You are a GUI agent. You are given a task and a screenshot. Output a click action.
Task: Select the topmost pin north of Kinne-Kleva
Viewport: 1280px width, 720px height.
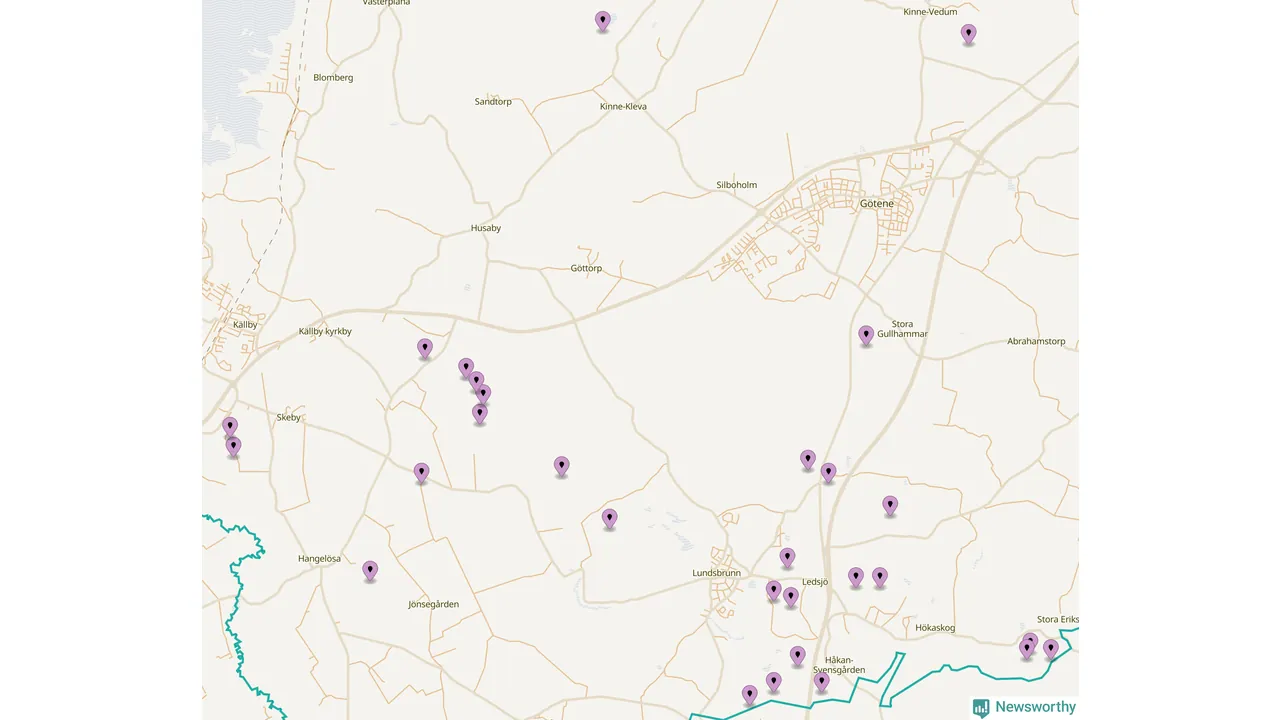pos(602,21)
